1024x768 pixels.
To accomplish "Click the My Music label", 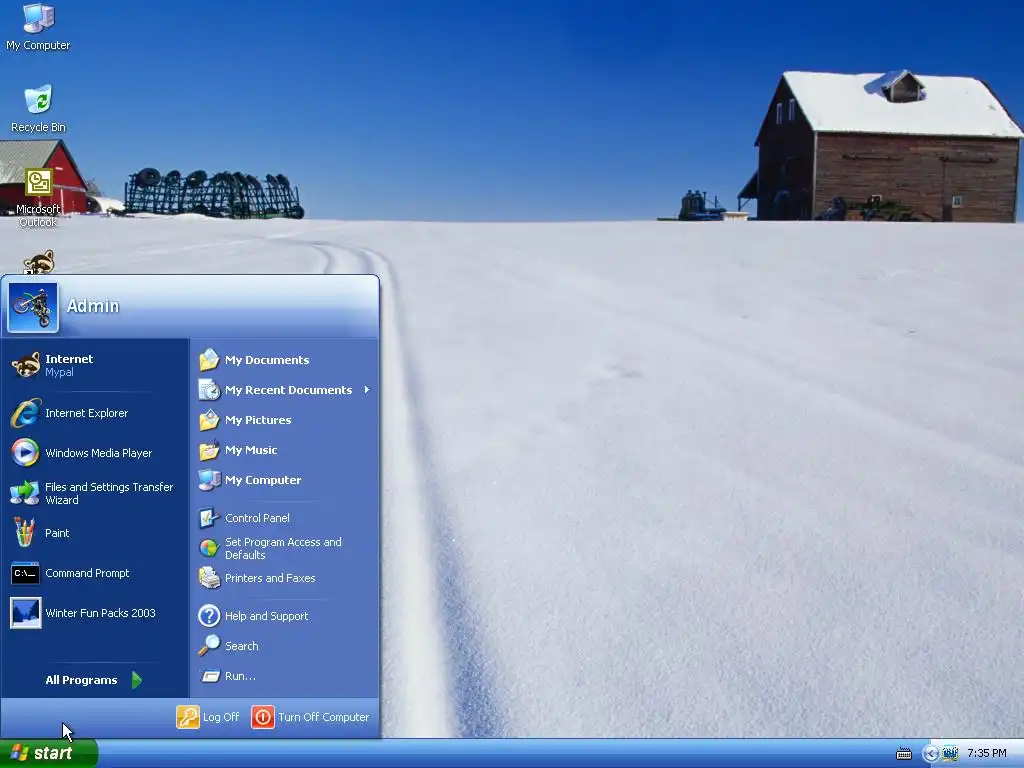I will click(x=251, y=450).
